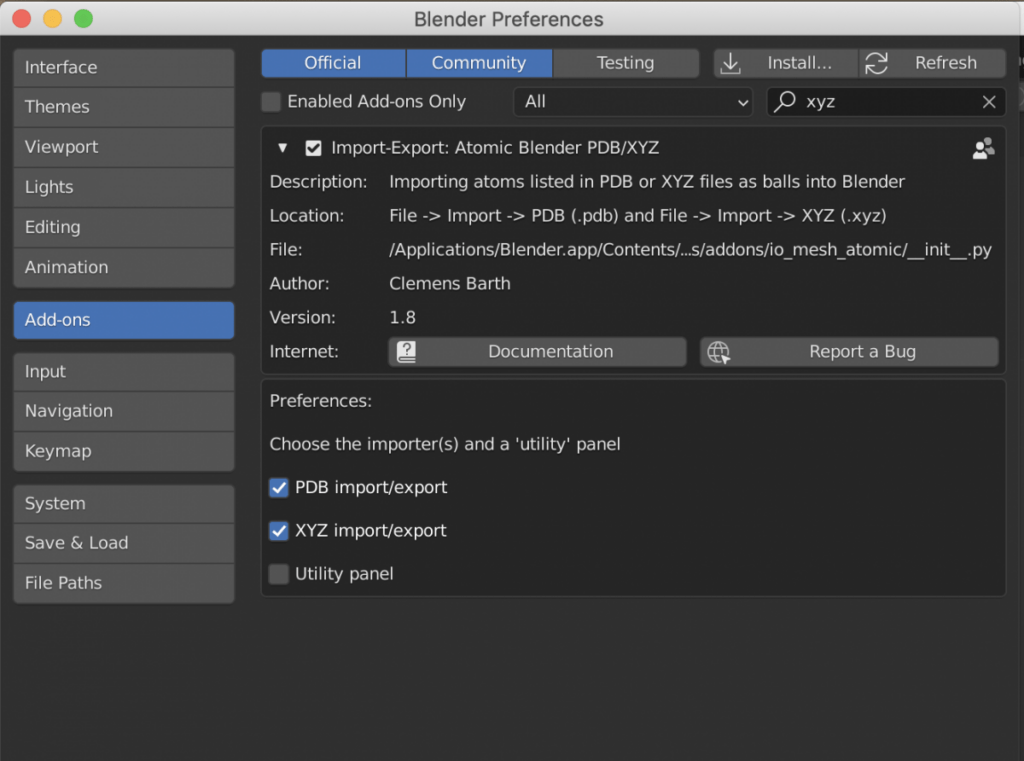Image resolution: width=1024 pixels, height=761 pixels.
Task: Toggle the Official add-ons filter tab
Action: click(x=333, y=63)
